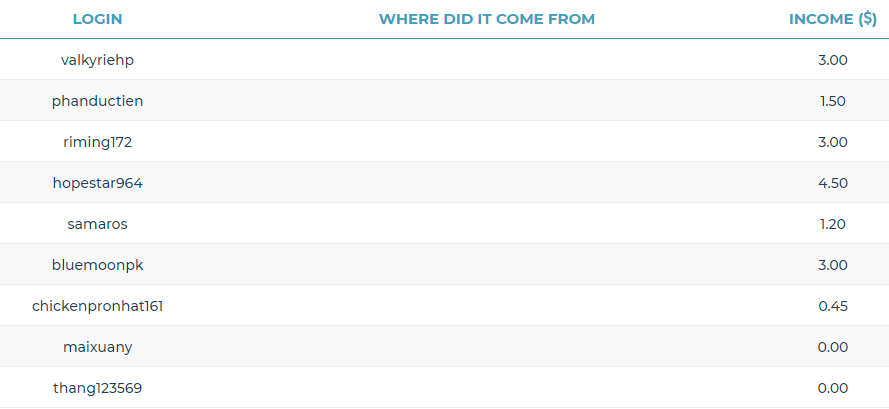Screen dimensions: 889x409
Task: Select the maixuany login
Action: [x=97, y=347]
